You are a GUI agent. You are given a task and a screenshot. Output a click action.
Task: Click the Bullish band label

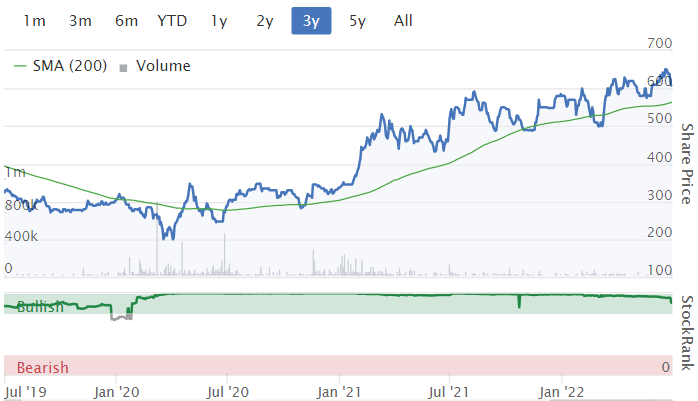(x=40, y=307)
